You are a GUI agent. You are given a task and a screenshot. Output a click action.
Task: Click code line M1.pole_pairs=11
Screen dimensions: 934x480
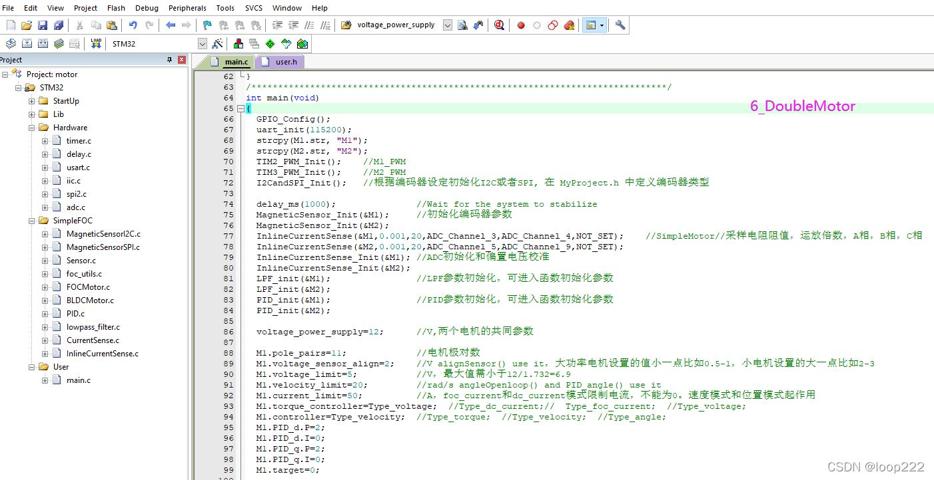pos(301,353)
